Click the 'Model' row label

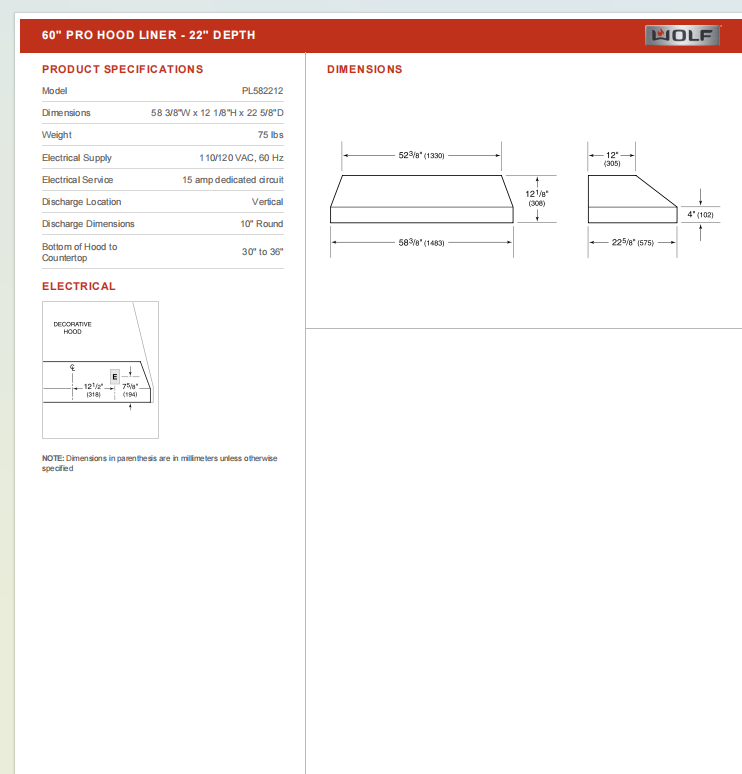tap(54, 91)
